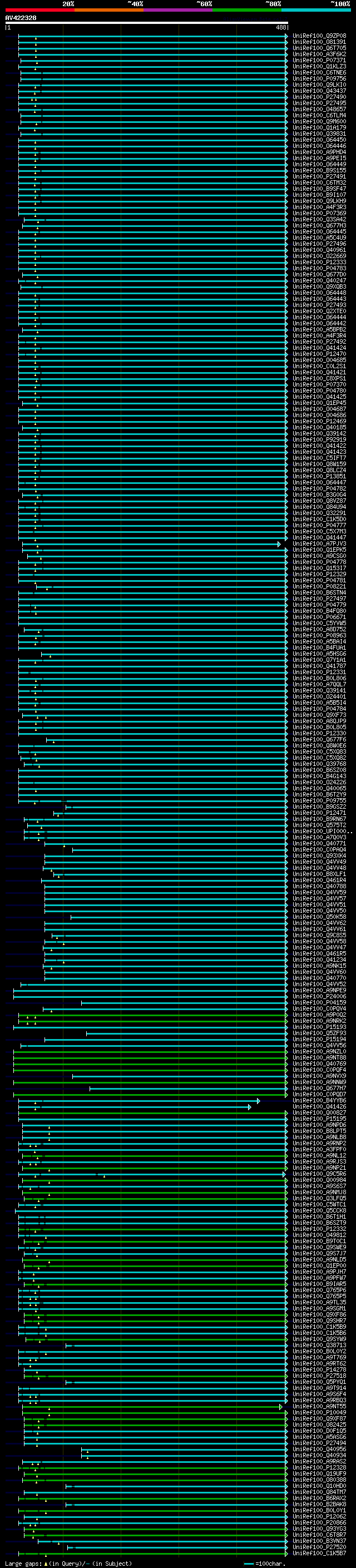This screenshot has height=1568, width=356.
Task: Click the orange ~40% identity color bar
Action: (x=109, y=10)
